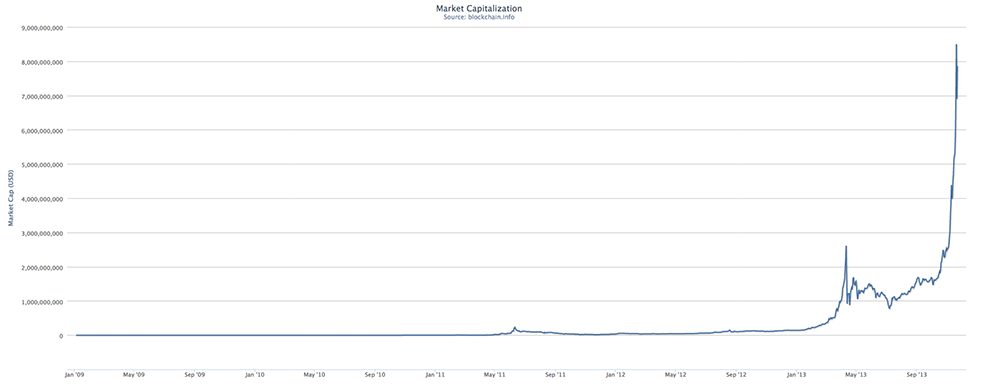Click the May '09 x-axis label
The width and height of the screenshot is (1000, 385).
tap(133, 375)
